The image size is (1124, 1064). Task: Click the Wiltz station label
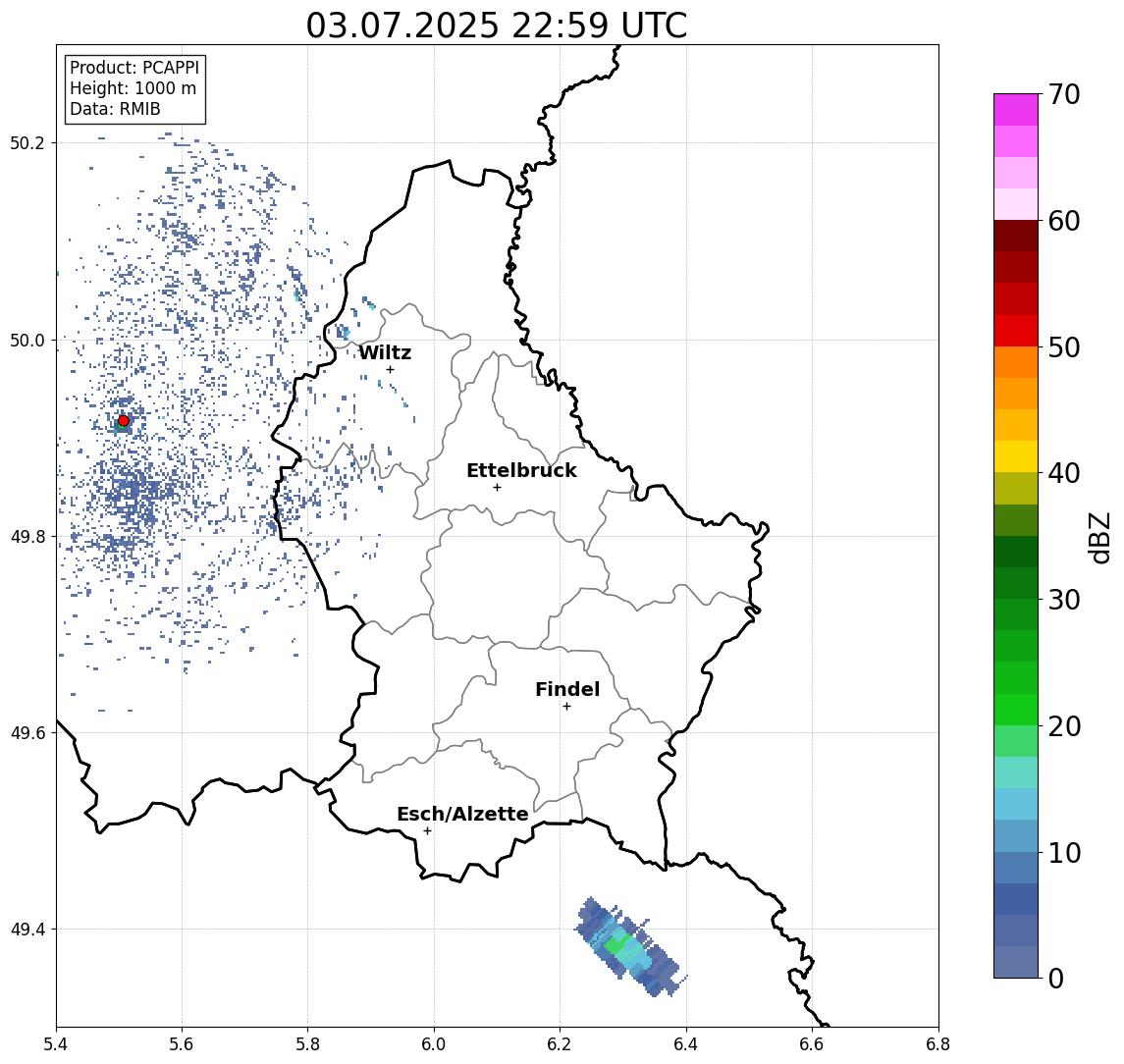point(385,352)
